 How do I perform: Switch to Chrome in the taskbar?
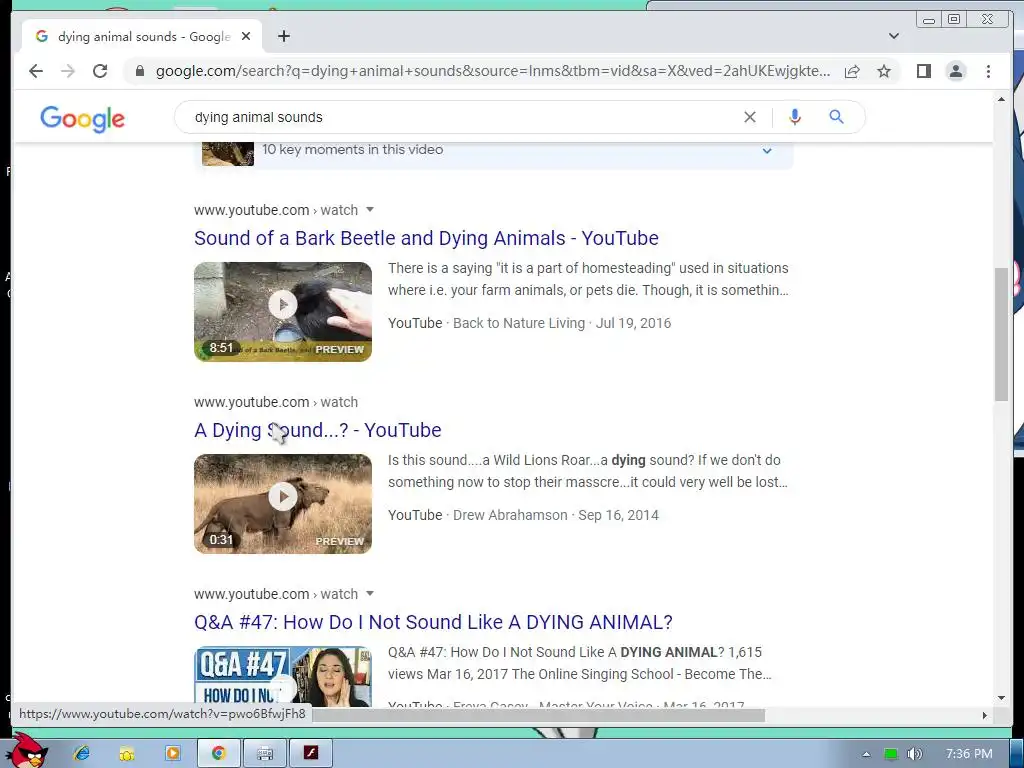[218, 754]
